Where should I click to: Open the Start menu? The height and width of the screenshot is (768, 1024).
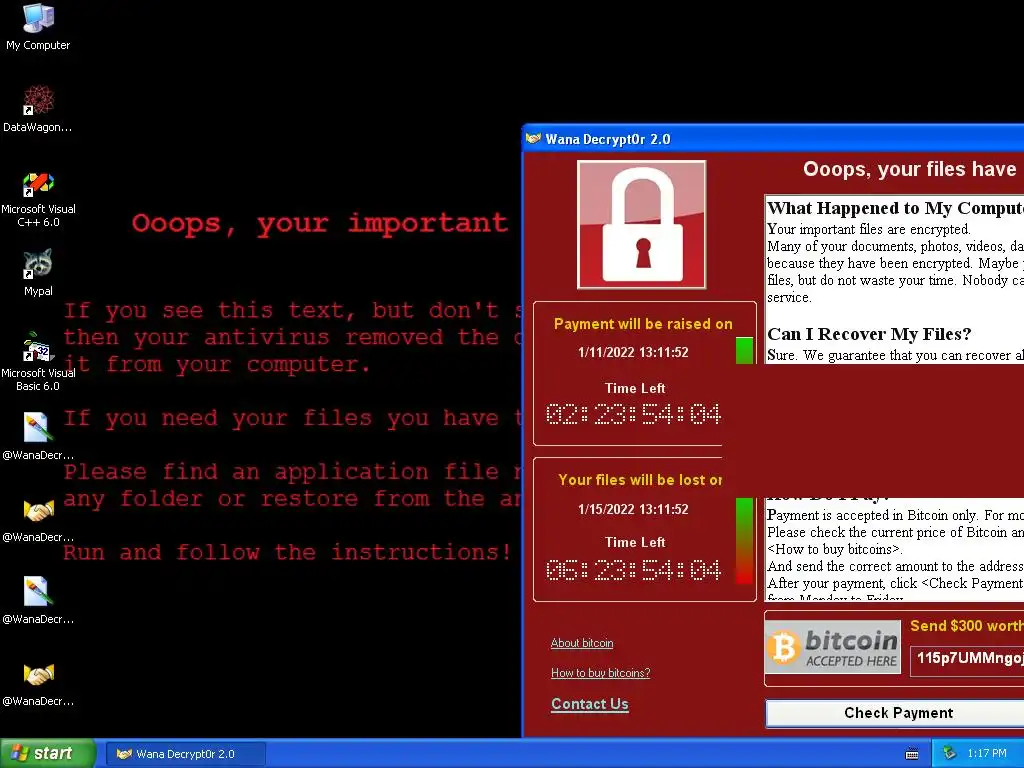point(48,754)
